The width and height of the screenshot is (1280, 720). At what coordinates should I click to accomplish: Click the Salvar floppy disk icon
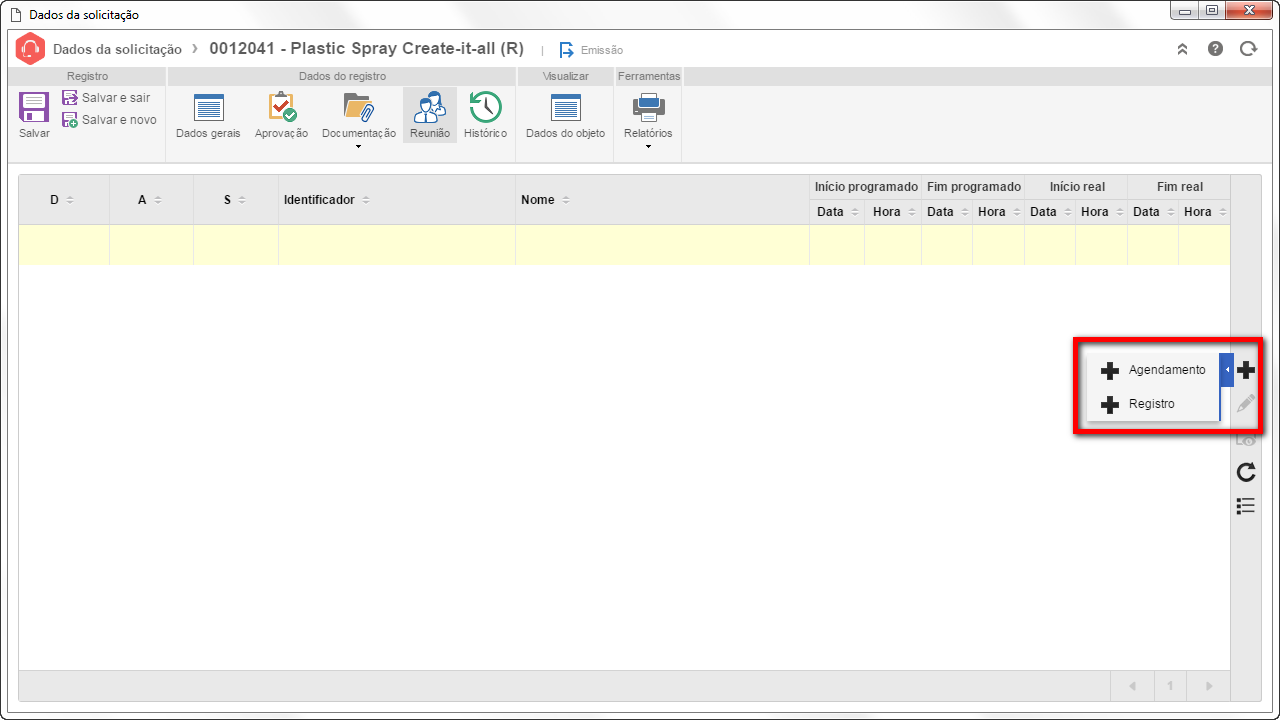(34, 108)
